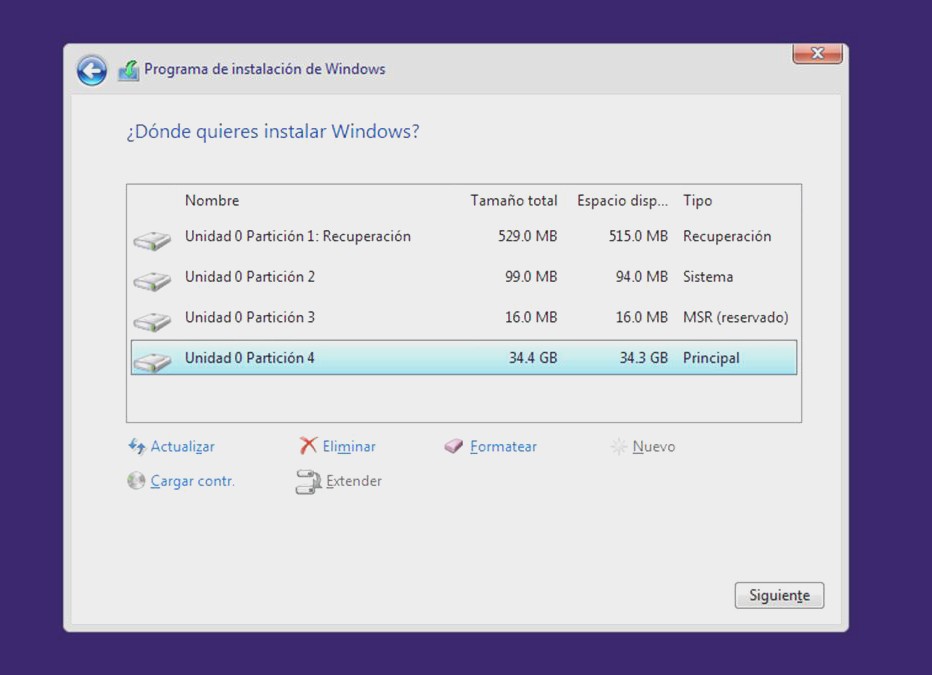Format the partition with the Formatear link
The width and height of the screenshot is (932, 675).
pyautogui.click(x=503, y=446)
